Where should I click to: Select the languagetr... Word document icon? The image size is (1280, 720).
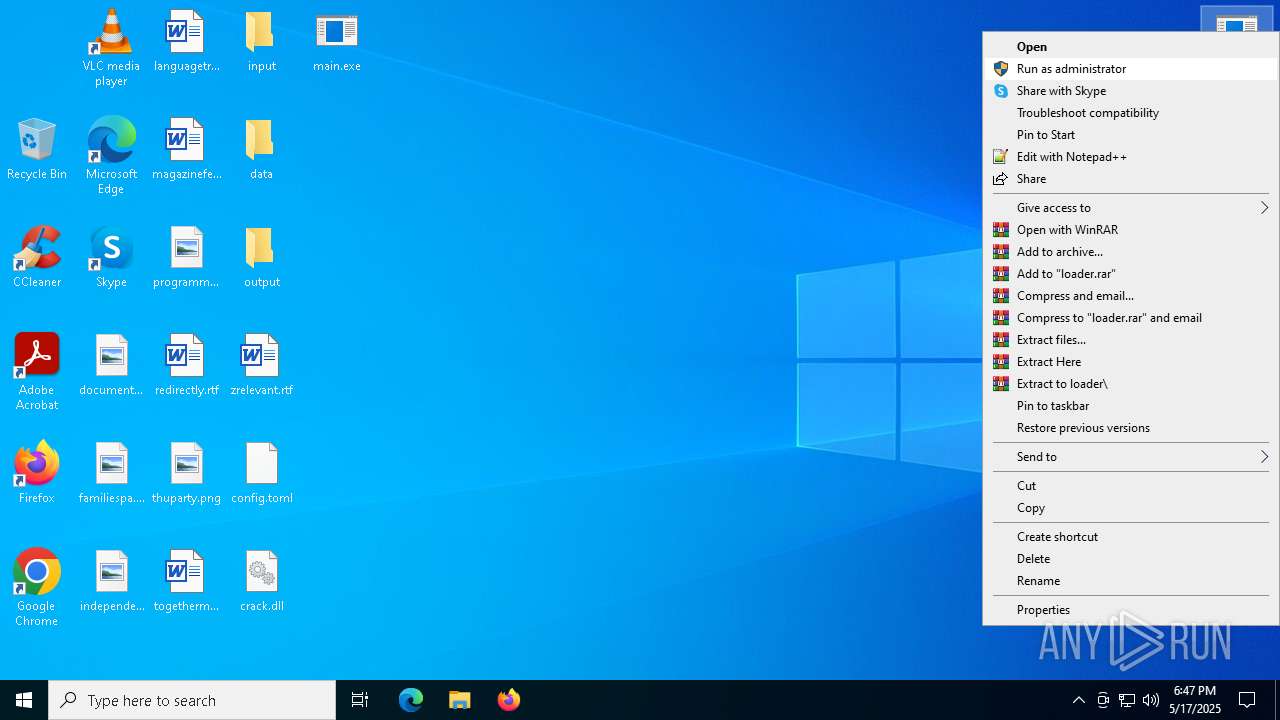[x=186, y=42]
